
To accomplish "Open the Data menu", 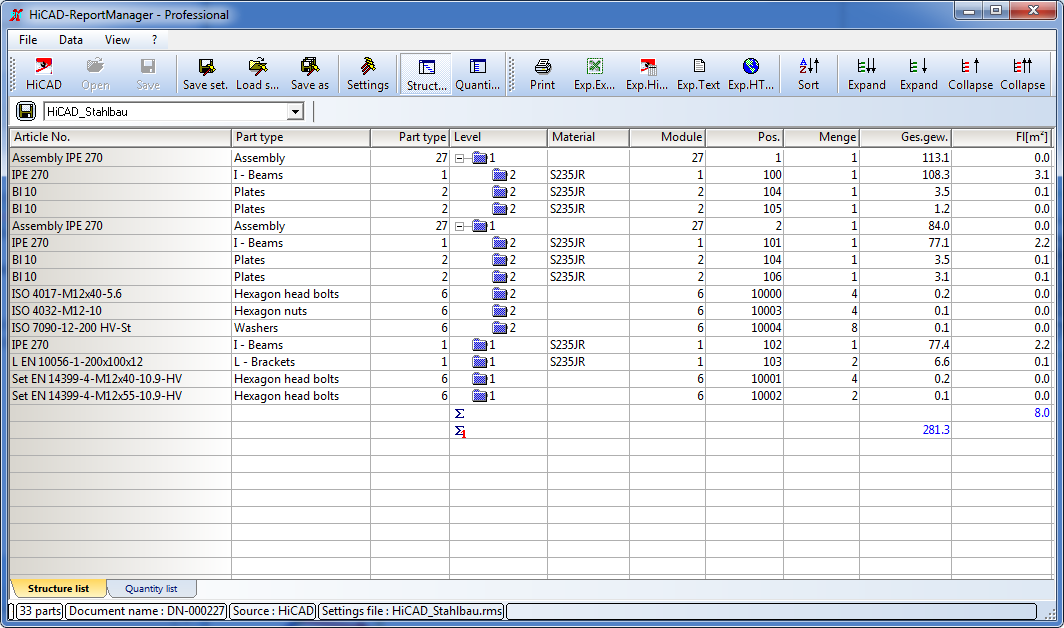I will pos(71,40).
